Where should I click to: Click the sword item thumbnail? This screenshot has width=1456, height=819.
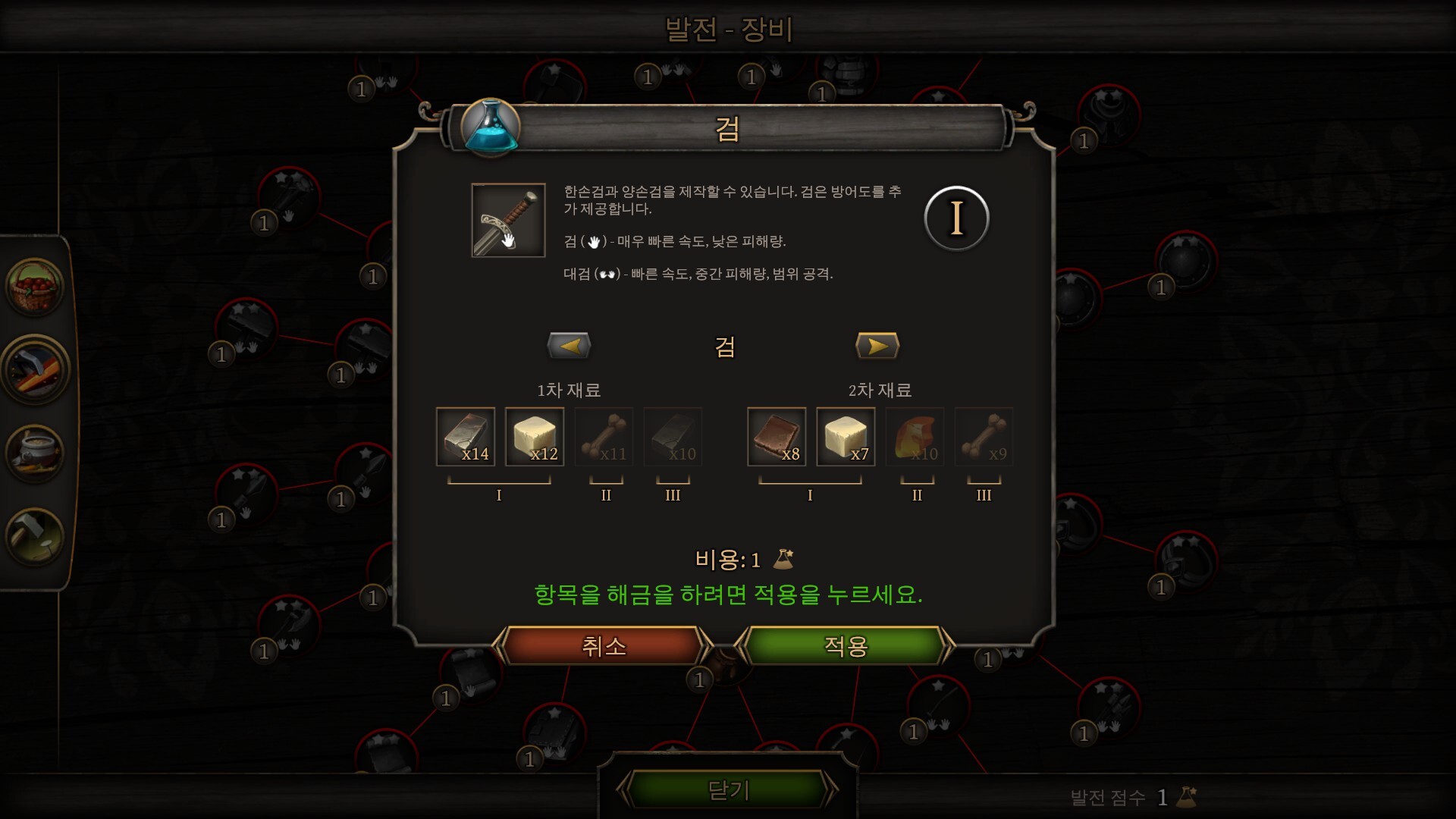tap(508, 220)
